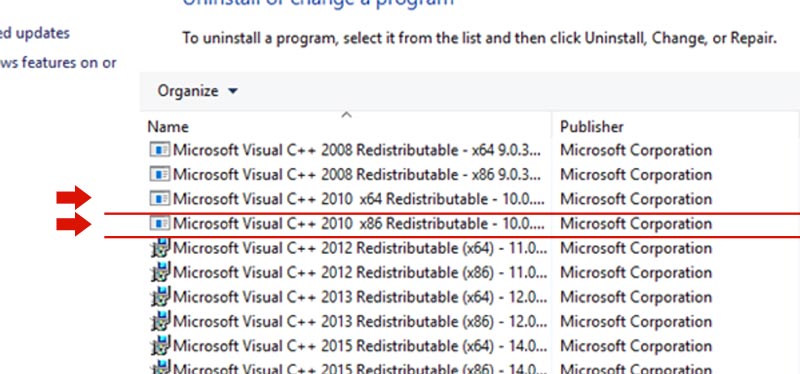Select Microsoft Visual C++ 2008 Redistributable x86 9.0.3
Image resolution: width=800 pixels, height=374 pixels.
pyautogui.click(x=357, y=174)
